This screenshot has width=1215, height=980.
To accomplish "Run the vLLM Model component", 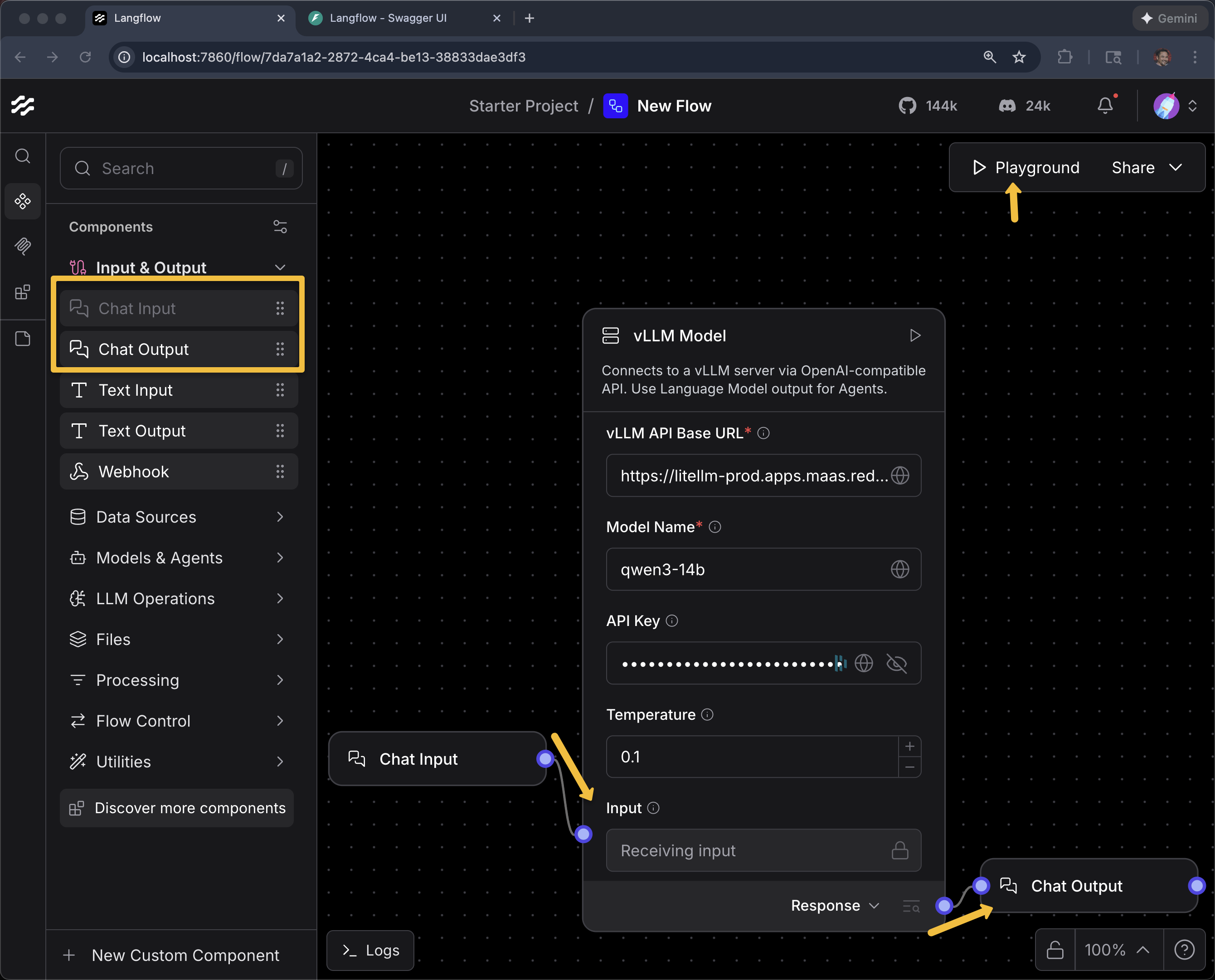I will (x=915, y=336).
